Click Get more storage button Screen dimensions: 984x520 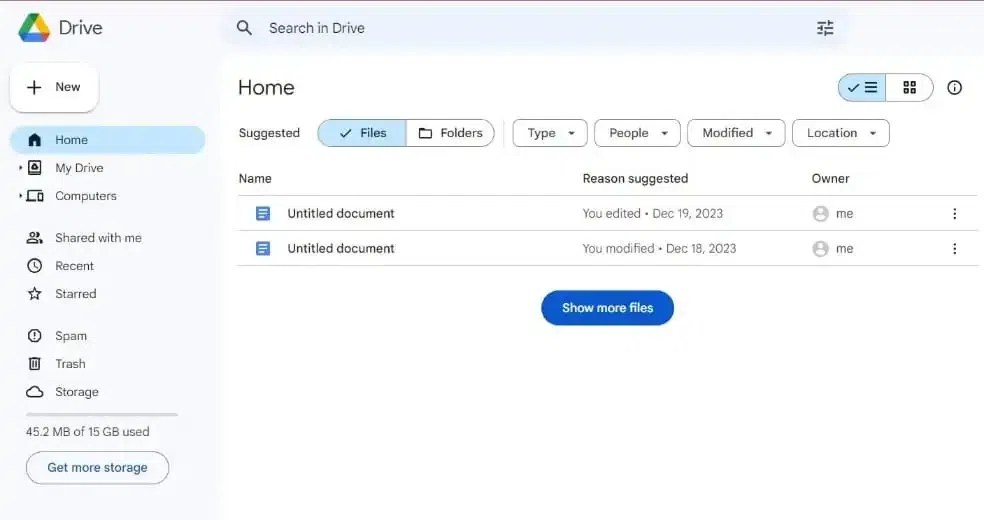click(97, 467)
